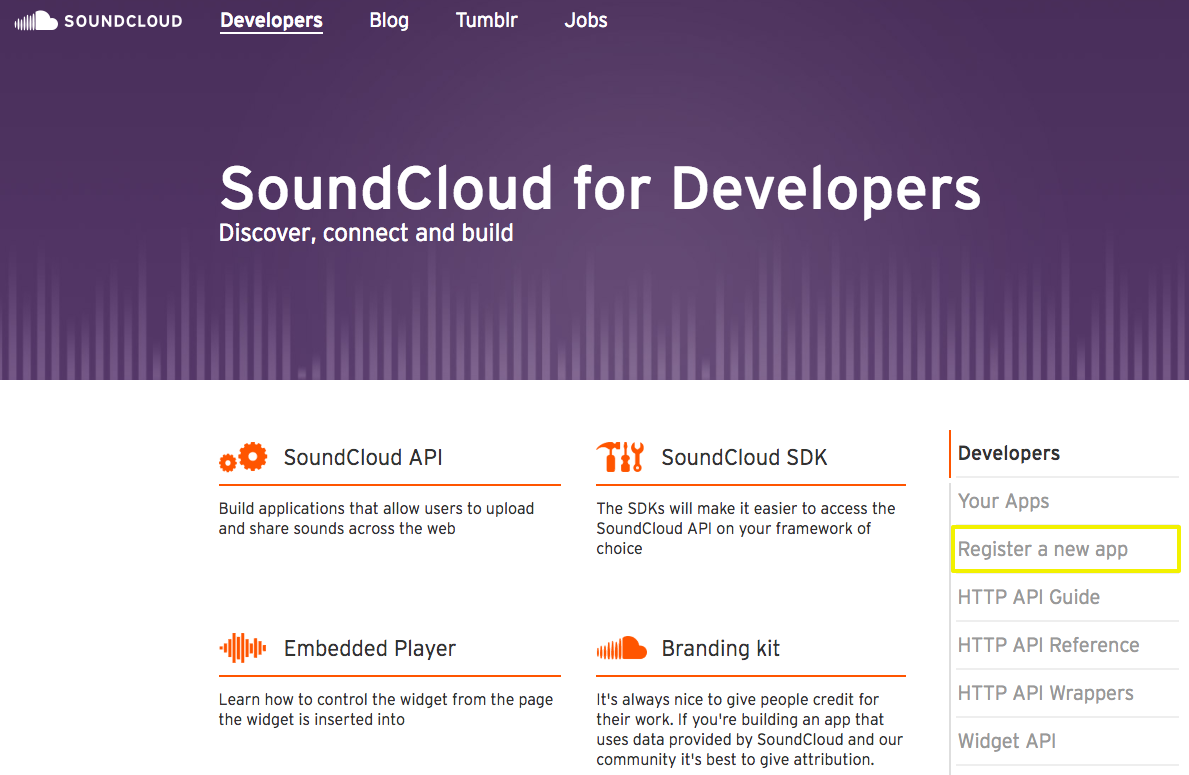The width and height of the screenshot is (1189, 775).
Task: Click 'Learn how to control the widget' text
Action: (x=385, y=710)
